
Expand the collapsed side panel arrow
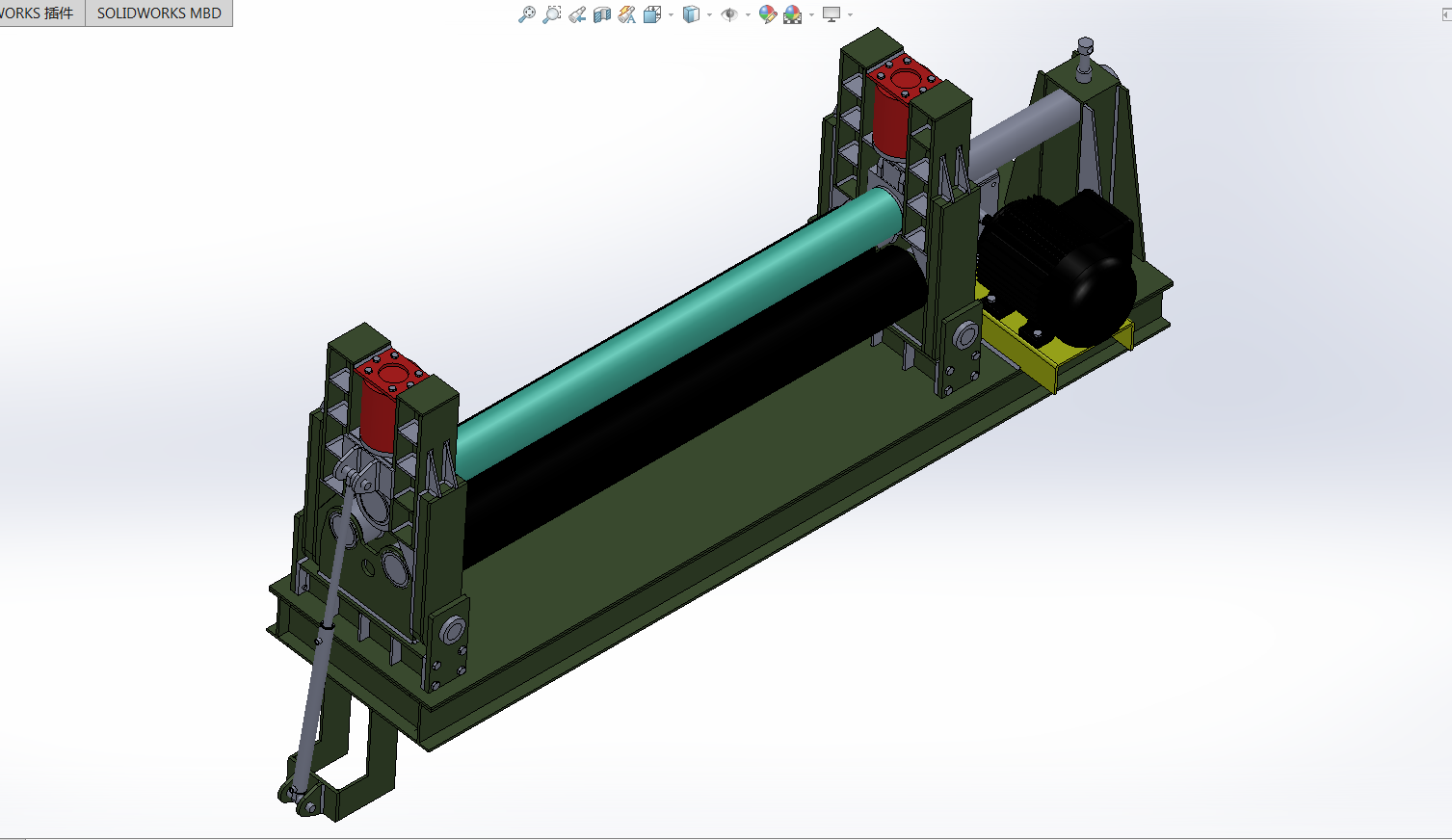pos(1446,15)
